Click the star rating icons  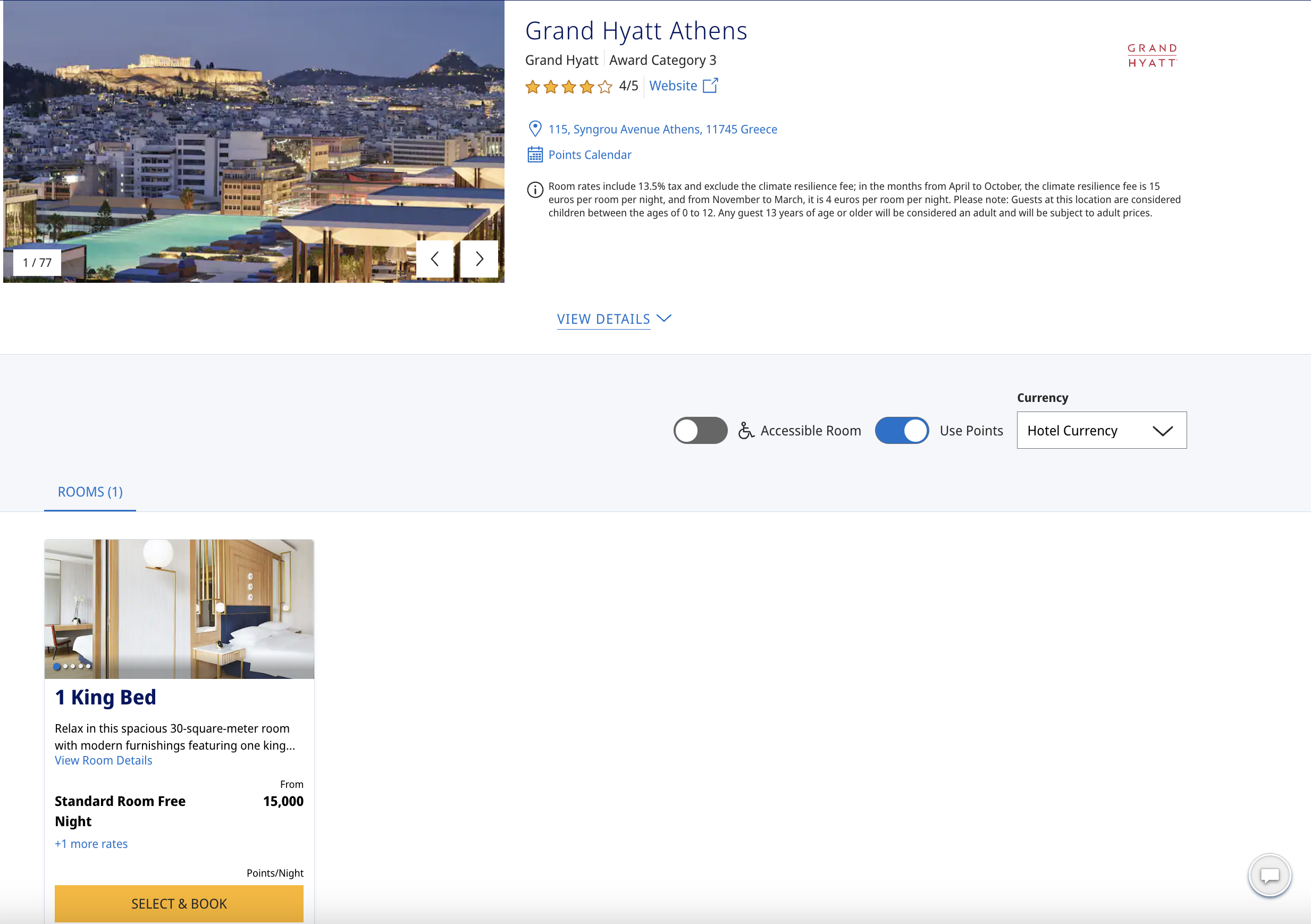point(569,87)
